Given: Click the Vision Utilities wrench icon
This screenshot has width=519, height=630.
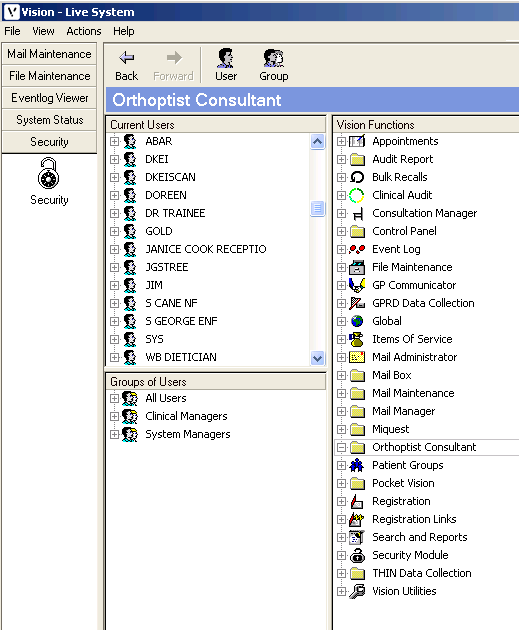Looking at the screenshot, I should coord(357,591).
